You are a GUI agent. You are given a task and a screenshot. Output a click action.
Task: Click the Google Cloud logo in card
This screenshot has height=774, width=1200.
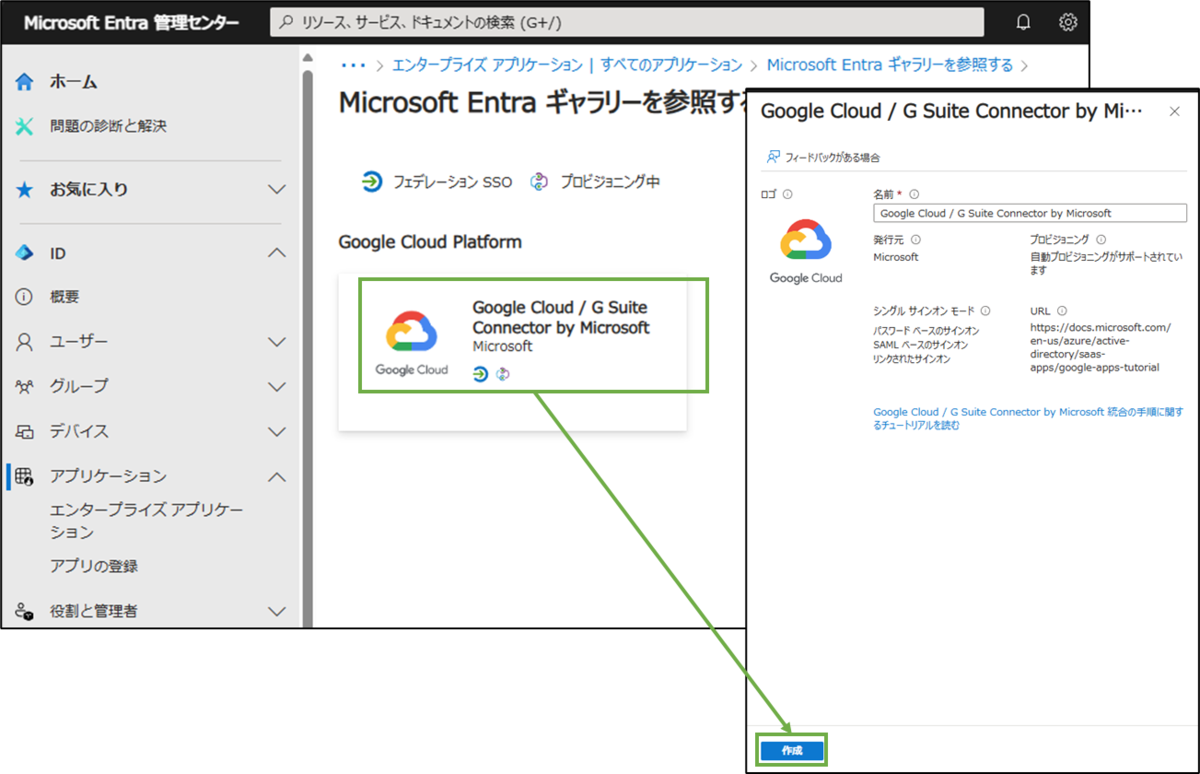pos(411,343)
